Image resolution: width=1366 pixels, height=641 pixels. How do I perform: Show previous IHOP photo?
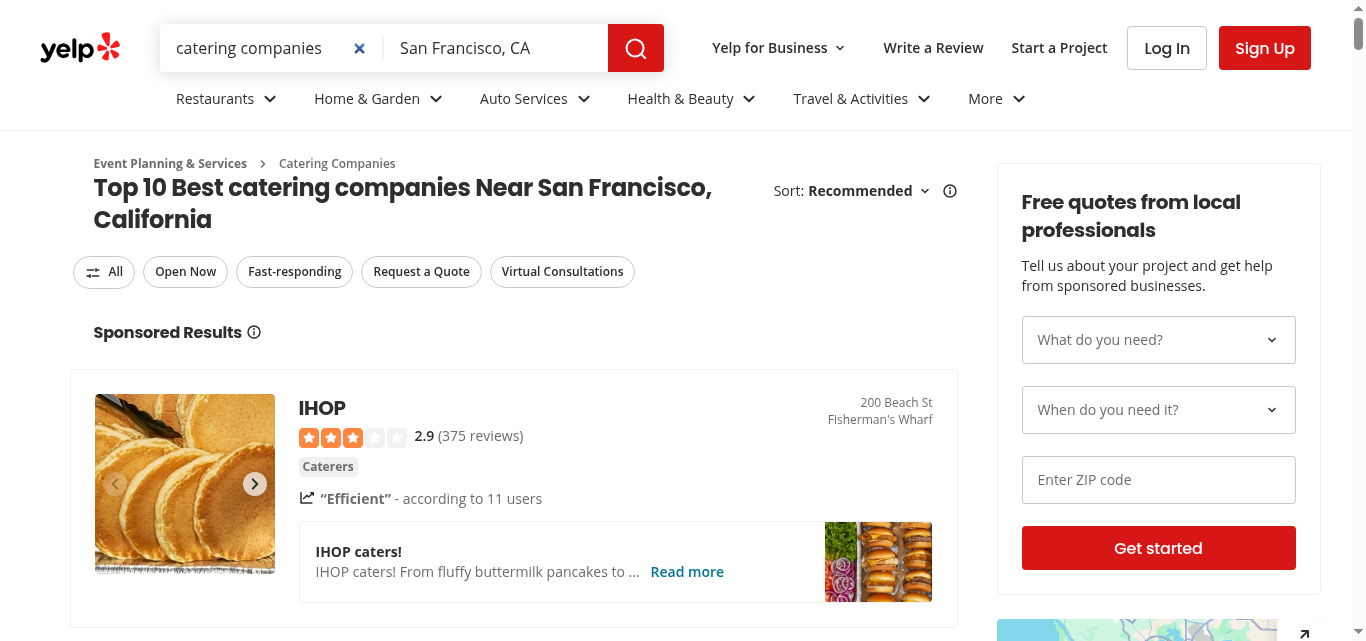tap(115, 484)
